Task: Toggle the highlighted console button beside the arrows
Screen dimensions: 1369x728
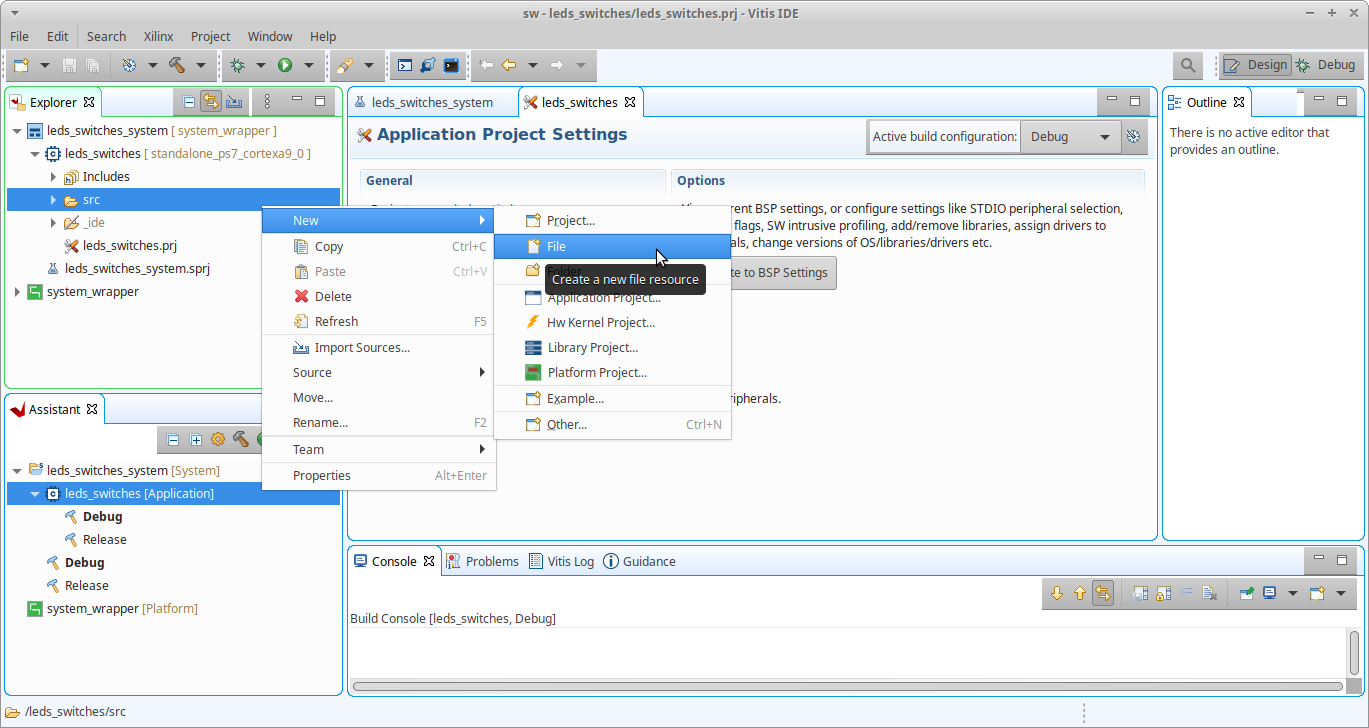Action: tap(1102, 593)
